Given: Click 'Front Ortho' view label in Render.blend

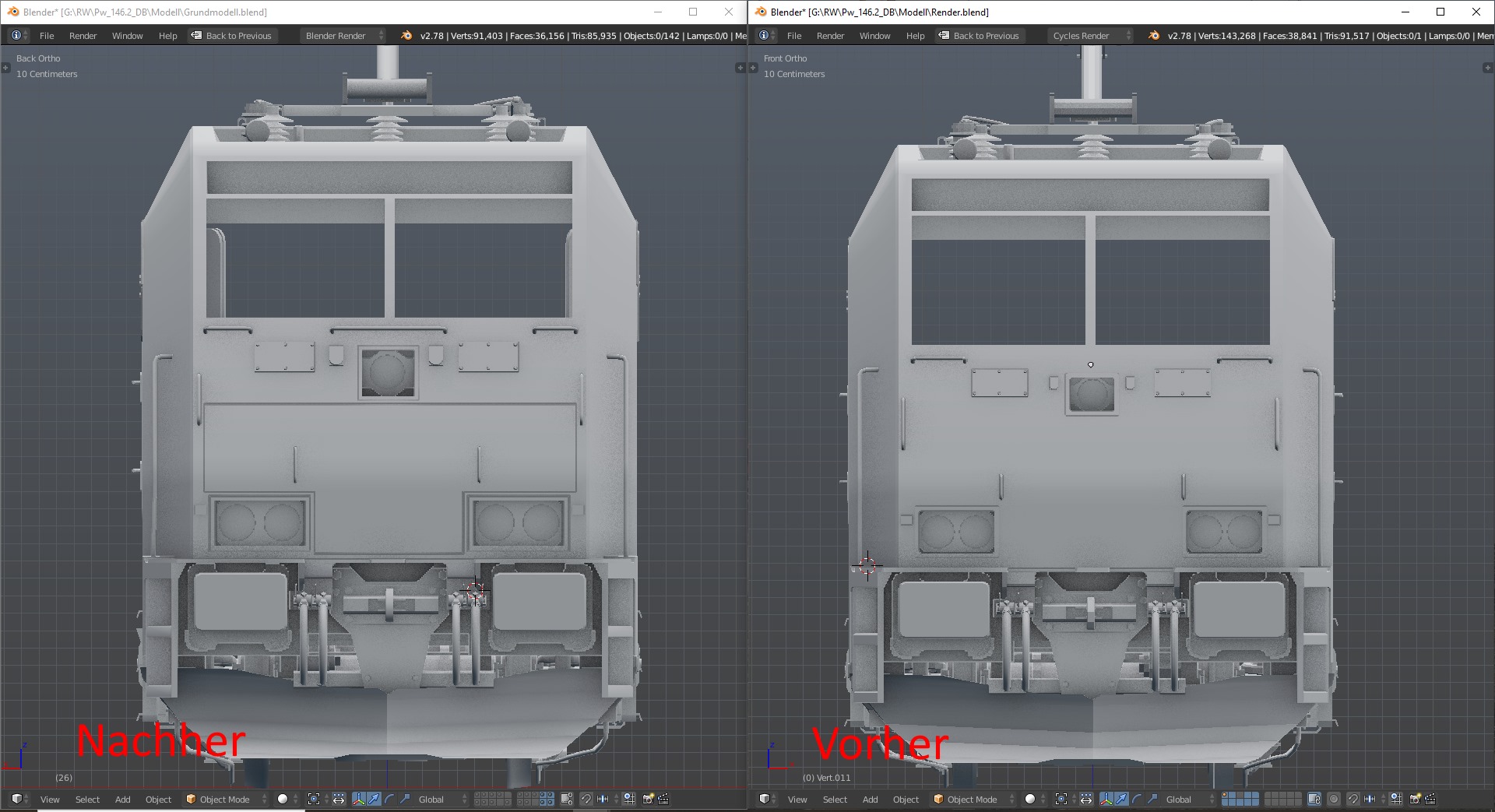Looking at the screenshot, I should tap(785, 58).
